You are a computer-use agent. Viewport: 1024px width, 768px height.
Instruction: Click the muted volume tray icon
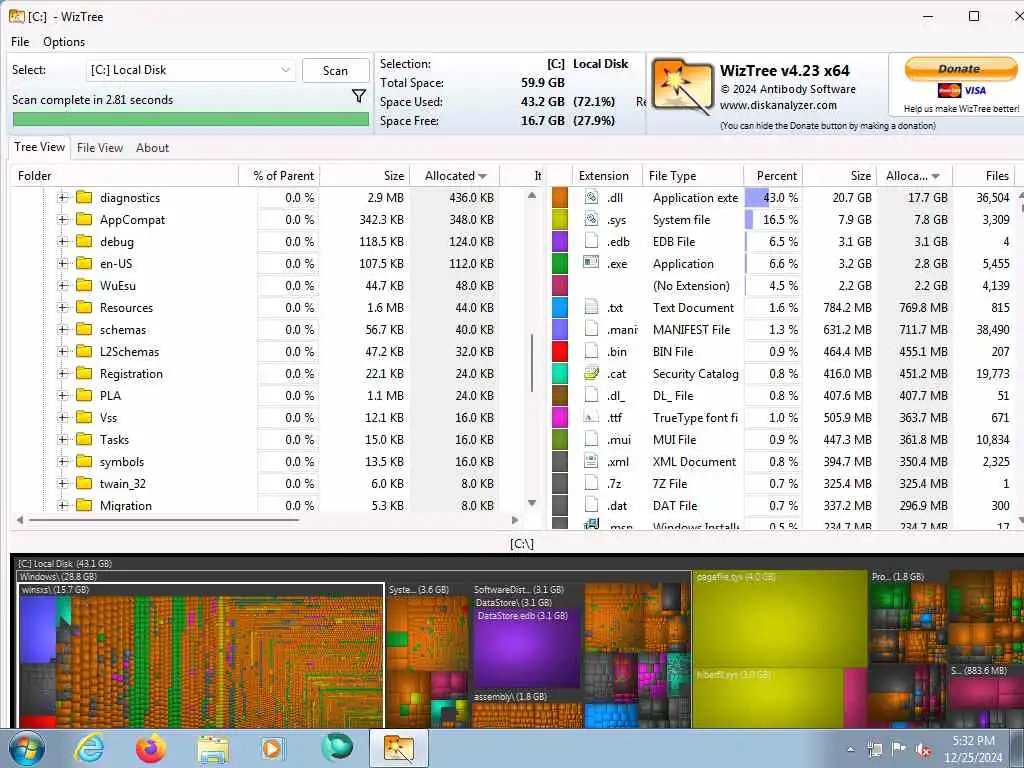[x=923, y=750]
